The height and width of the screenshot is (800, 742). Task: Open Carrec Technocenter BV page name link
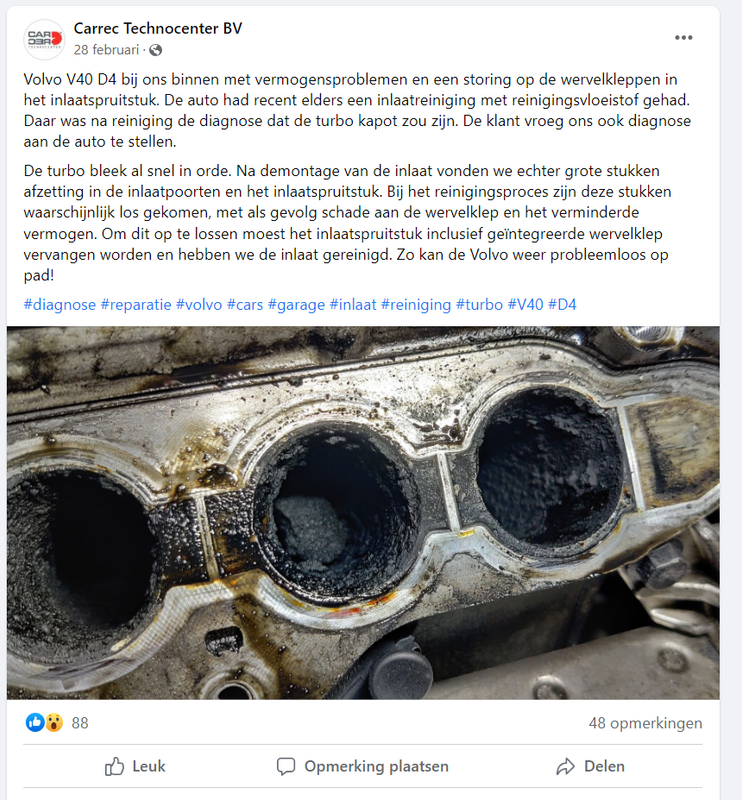click(x=158, y=29)
